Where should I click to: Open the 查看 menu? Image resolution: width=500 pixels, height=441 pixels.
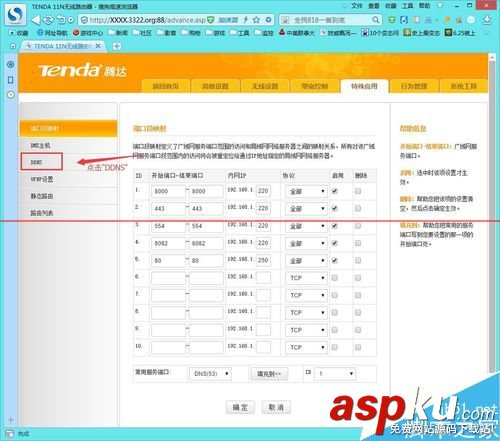pyautogui.click(x=374, y=6)
